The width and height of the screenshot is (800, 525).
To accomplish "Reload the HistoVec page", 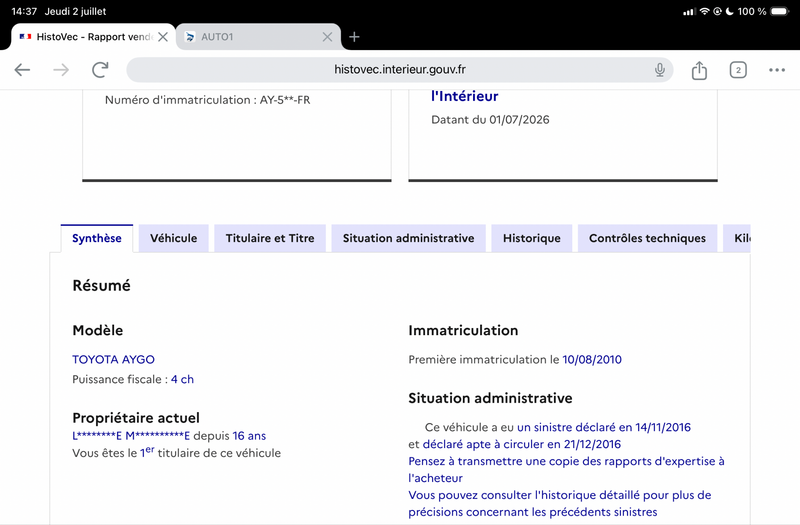I will [100, 69].
